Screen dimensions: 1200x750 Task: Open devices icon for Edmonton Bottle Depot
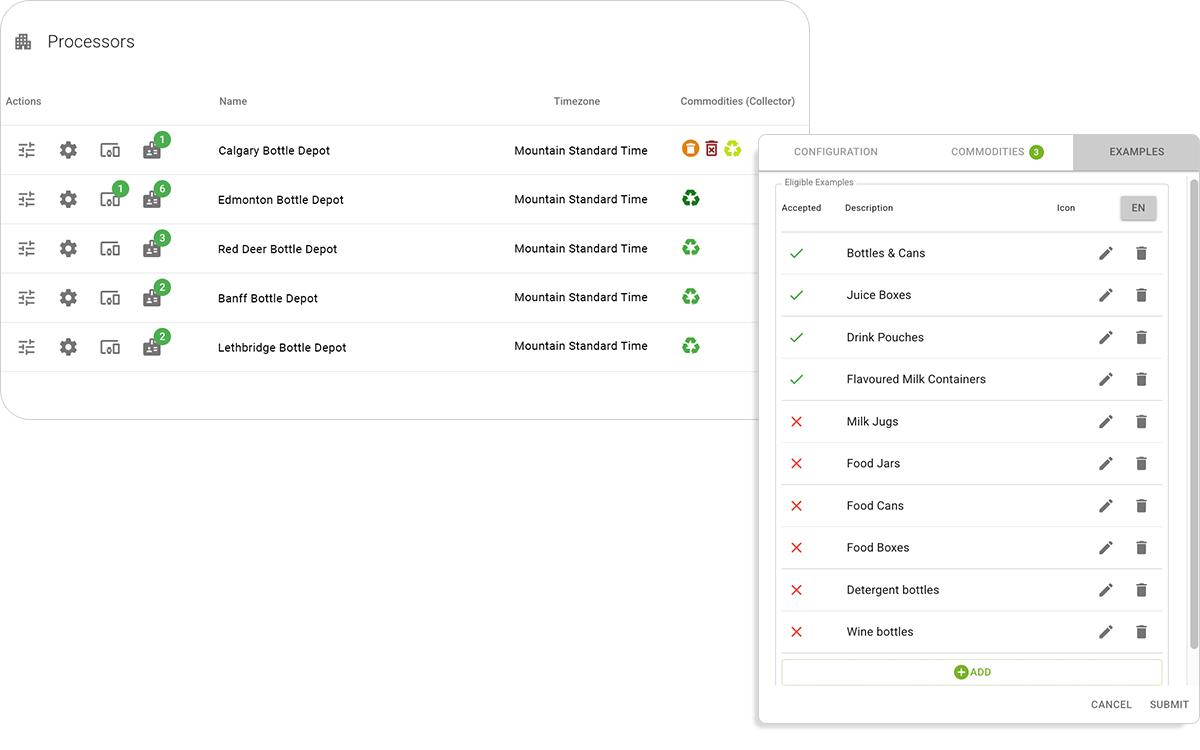tap(110, 199)
